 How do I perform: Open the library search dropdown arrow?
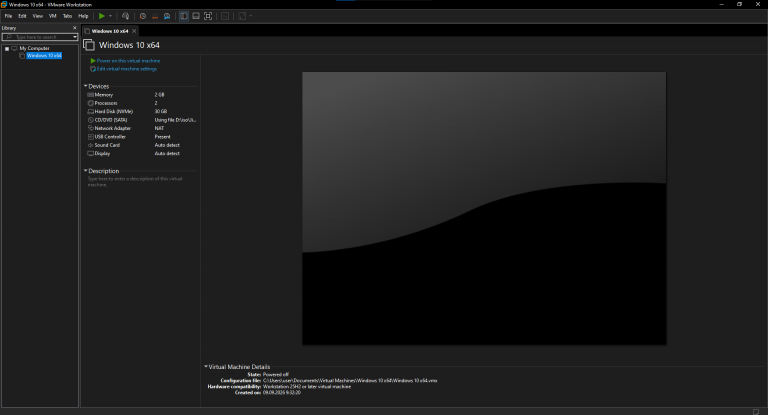click(x=75, y=37)
